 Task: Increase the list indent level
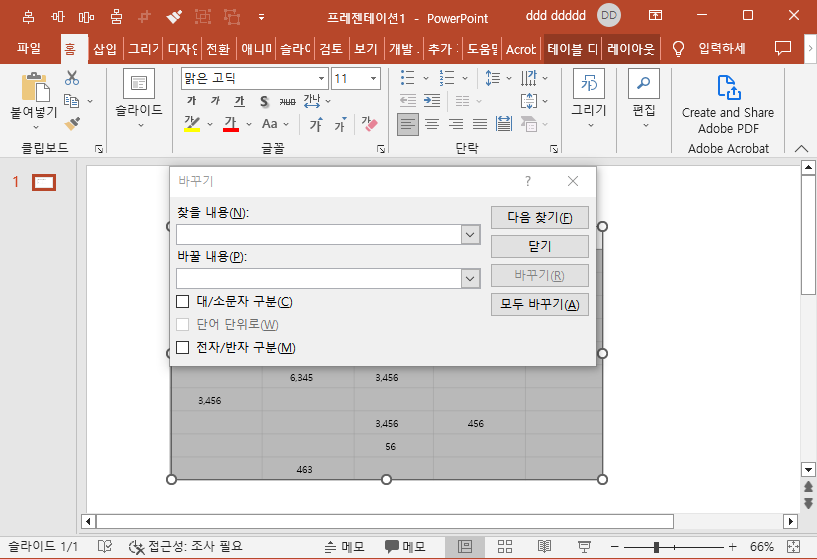432,101
